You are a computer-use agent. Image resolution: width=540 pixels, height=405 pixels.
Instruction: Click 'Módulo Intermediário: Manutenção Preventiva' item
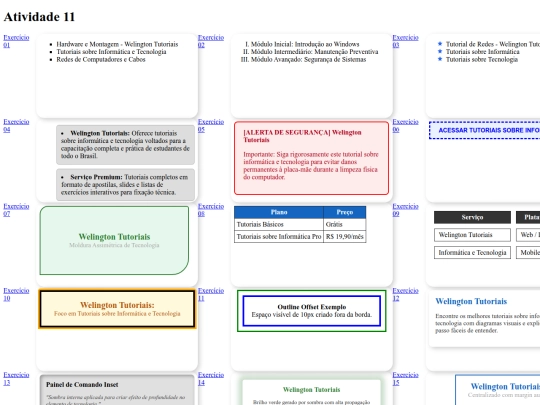tap(314, 52)
